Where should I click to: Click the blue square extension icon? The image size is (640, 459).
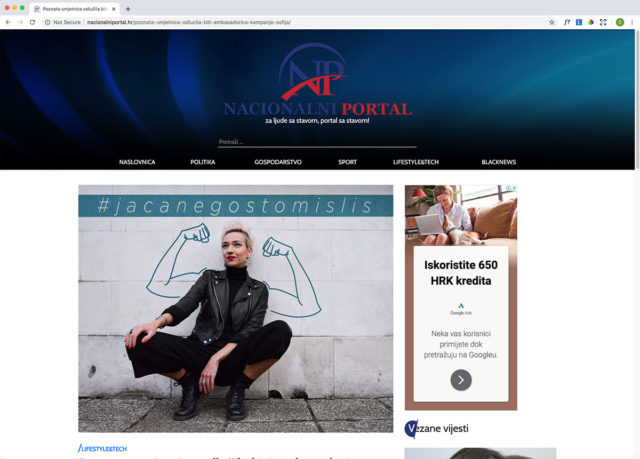(x=579, y=22)
